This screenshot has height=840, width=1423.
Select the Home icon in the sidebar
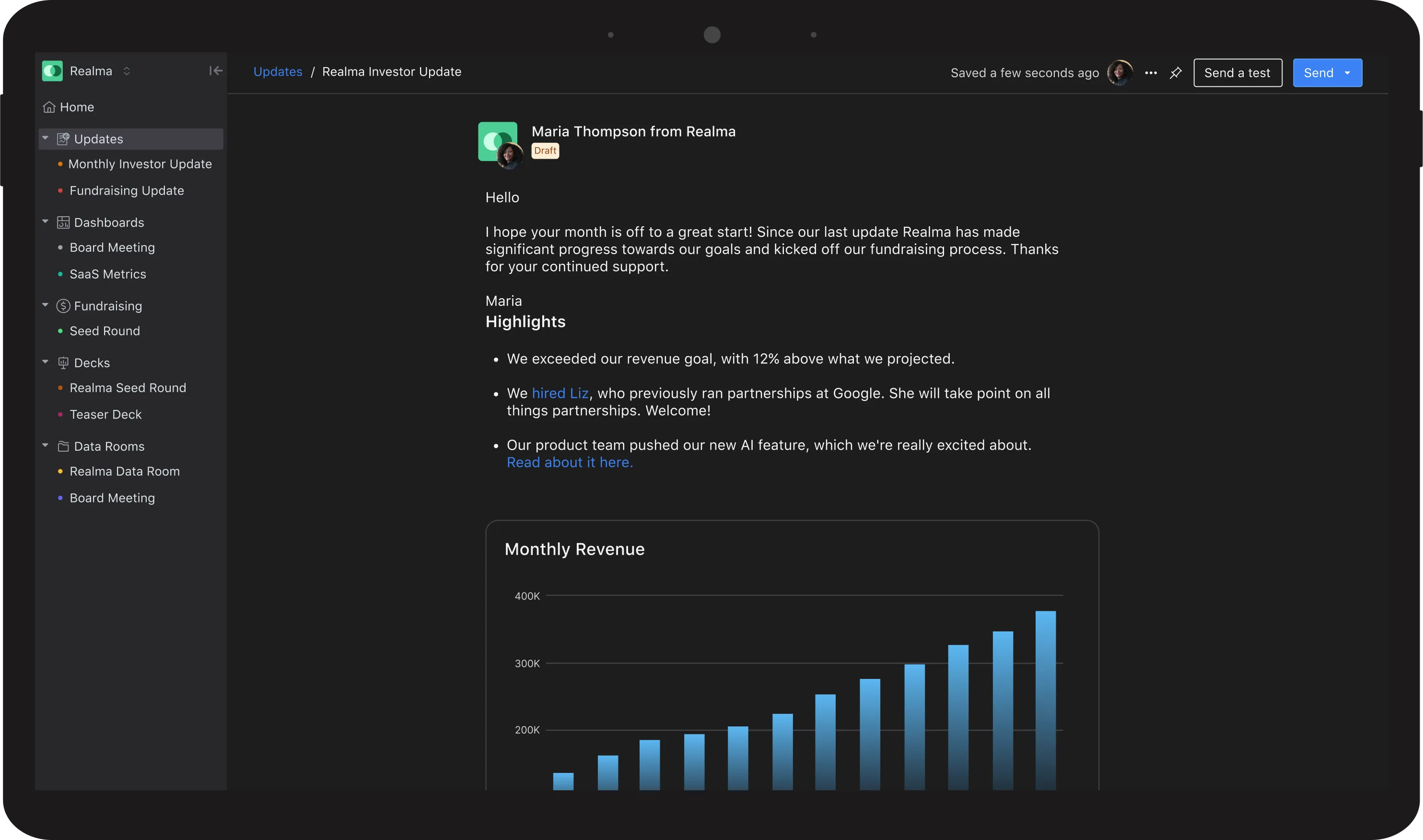(x=49, y=107)
